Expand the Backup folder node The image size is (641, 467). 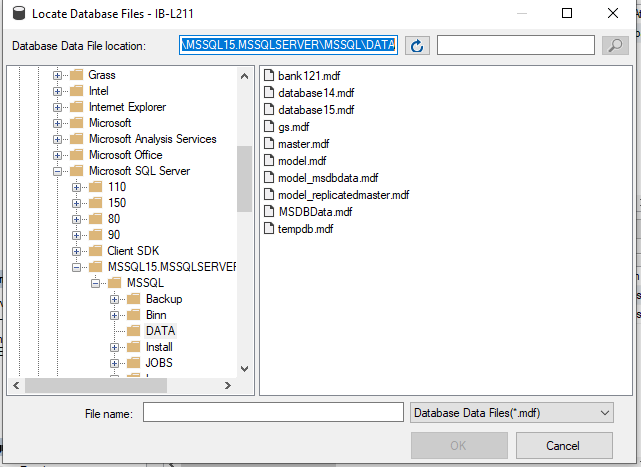(x=115, y=299)
